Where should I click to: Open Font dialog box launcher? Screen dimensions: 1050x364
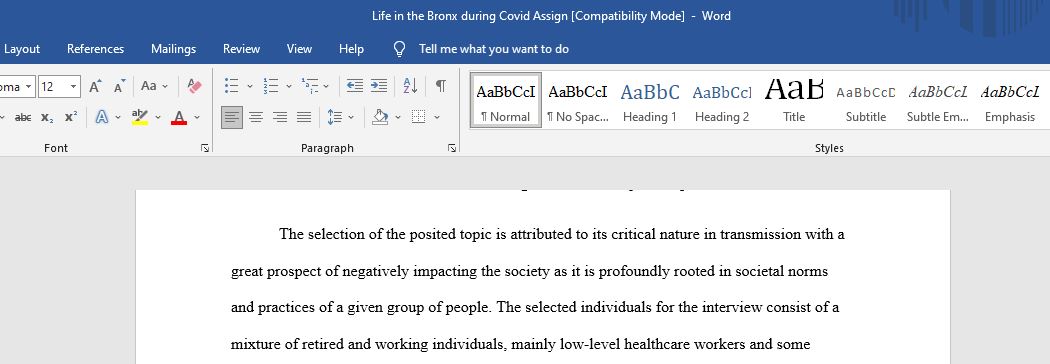[x=204, y=149]
